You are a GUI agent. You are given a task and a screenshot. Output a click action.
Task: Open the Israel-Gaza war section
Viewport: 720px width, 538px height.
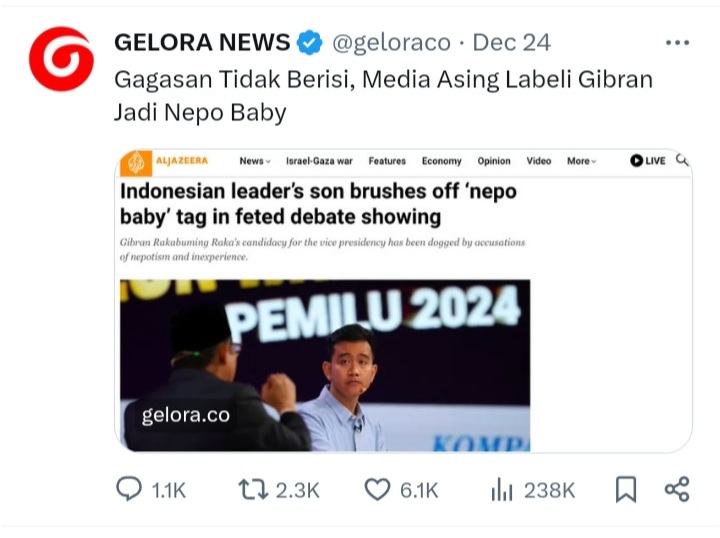[319, 161]
